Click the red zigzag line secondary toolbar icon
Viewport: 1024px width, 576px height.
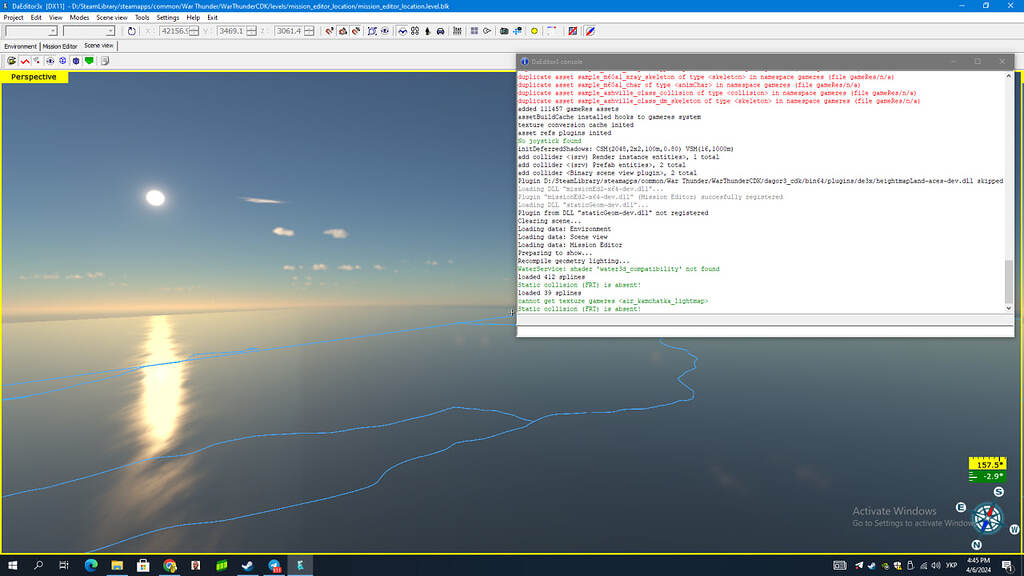click(25, 61)
